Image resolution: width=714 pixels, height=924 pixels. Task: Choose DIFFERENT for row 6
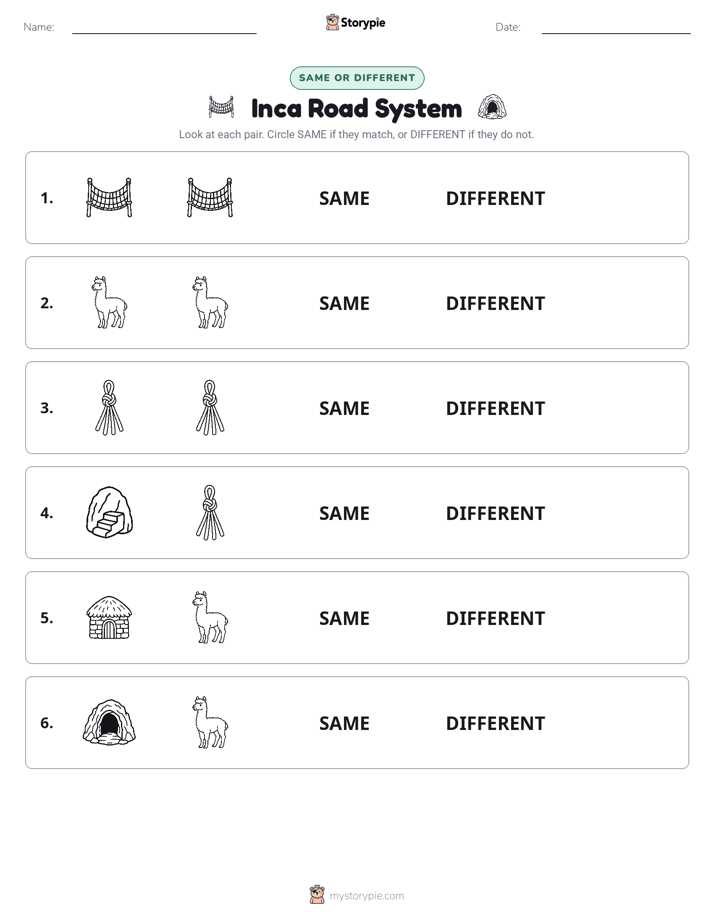(495, 723)
